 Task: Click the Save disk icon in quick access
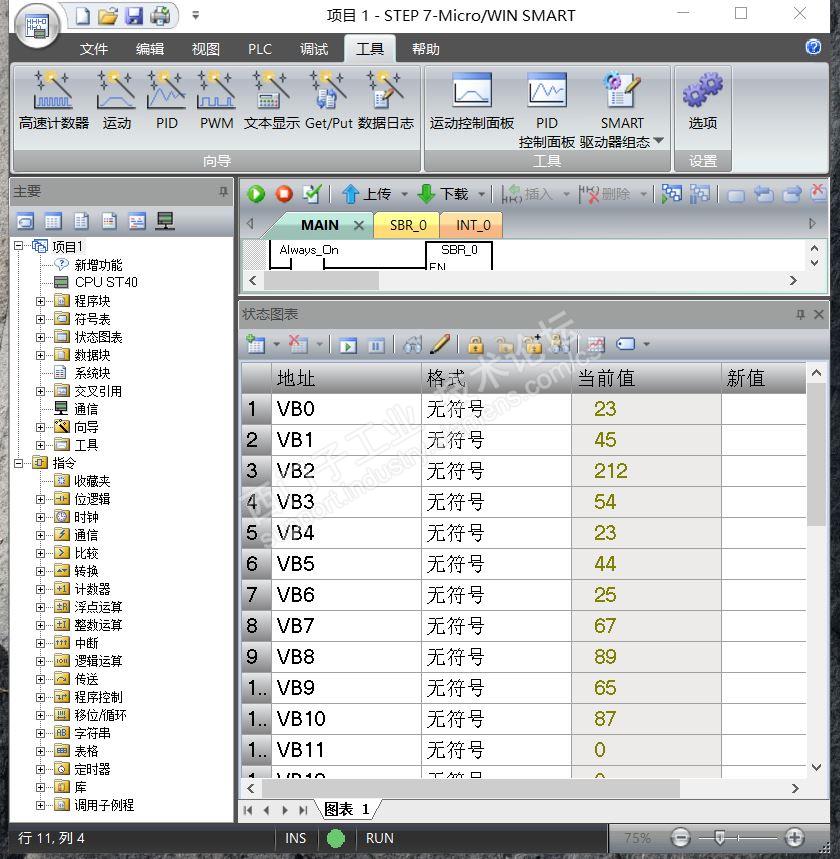(134, 16)
